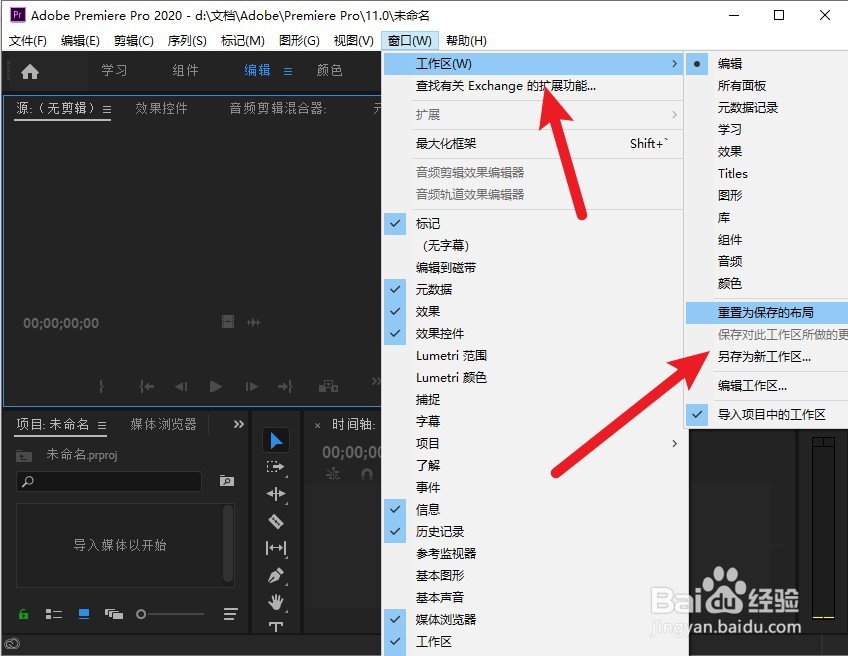Open 媒体浏览器 panel tab
Screen dimensions: 848x656
(163, 425)
